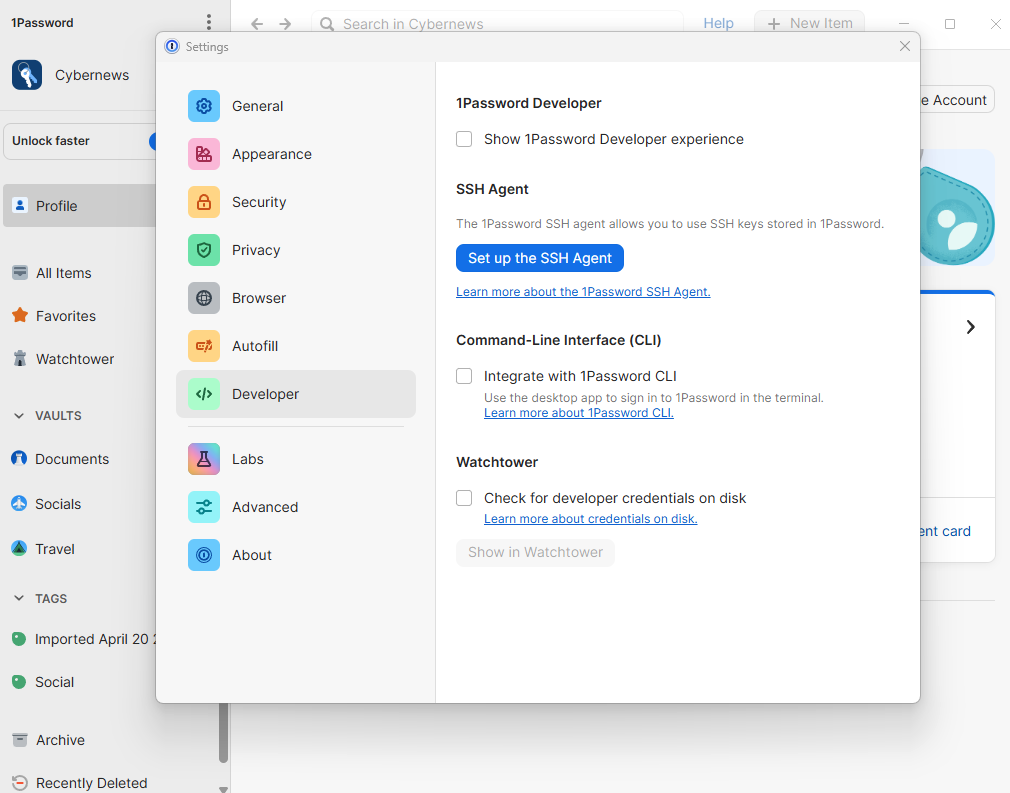Click the right chevron on the card

click(971, 327)
